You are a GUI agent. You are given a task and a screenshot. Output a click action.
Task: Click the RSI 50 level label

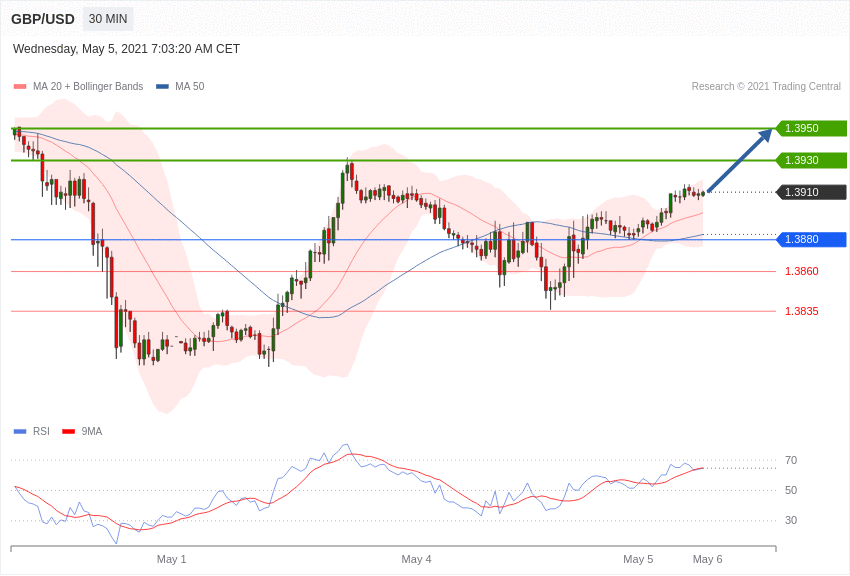pyautogui.click(x=791, y=490)
